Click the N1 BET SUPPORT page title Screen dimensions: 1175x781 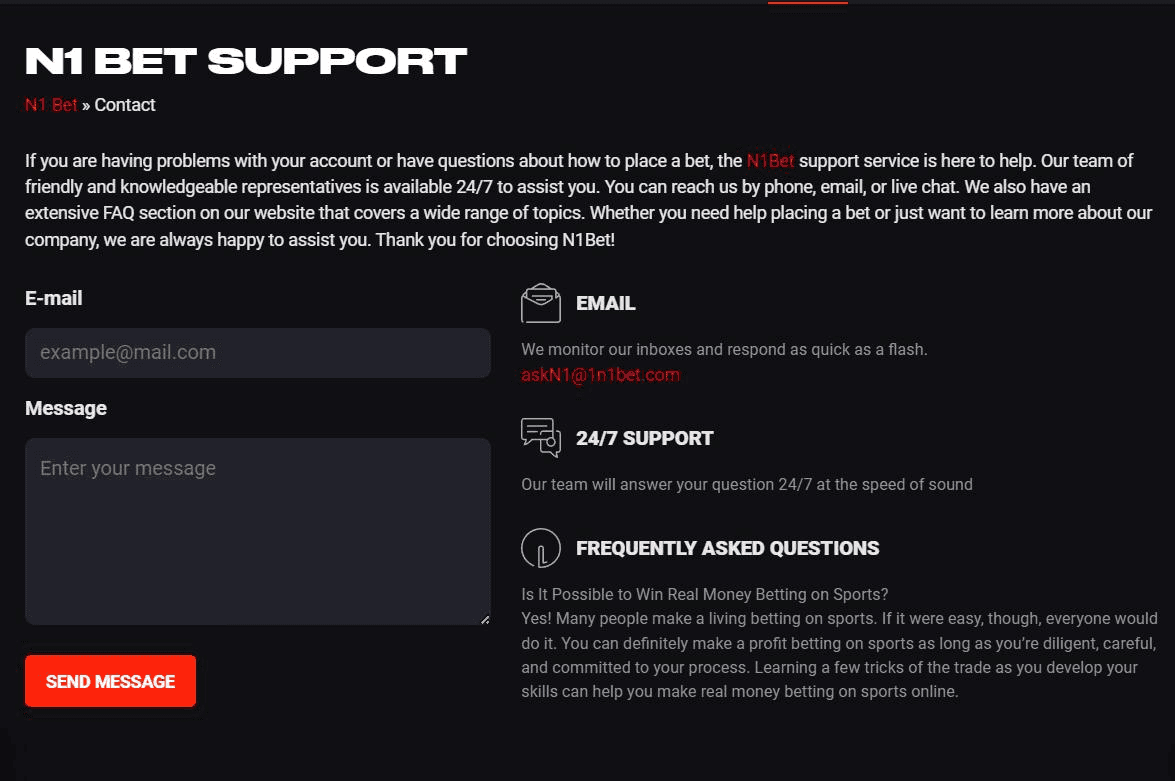246,61
